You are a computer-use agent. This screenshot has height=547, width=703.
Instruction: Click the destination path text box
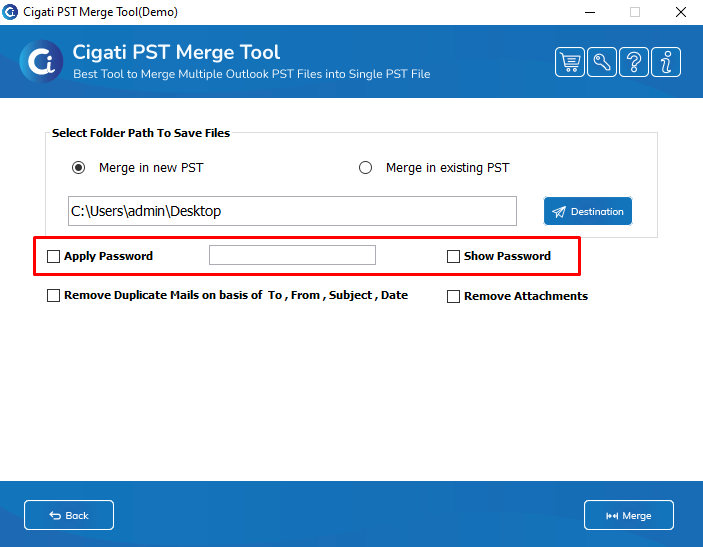292,211
